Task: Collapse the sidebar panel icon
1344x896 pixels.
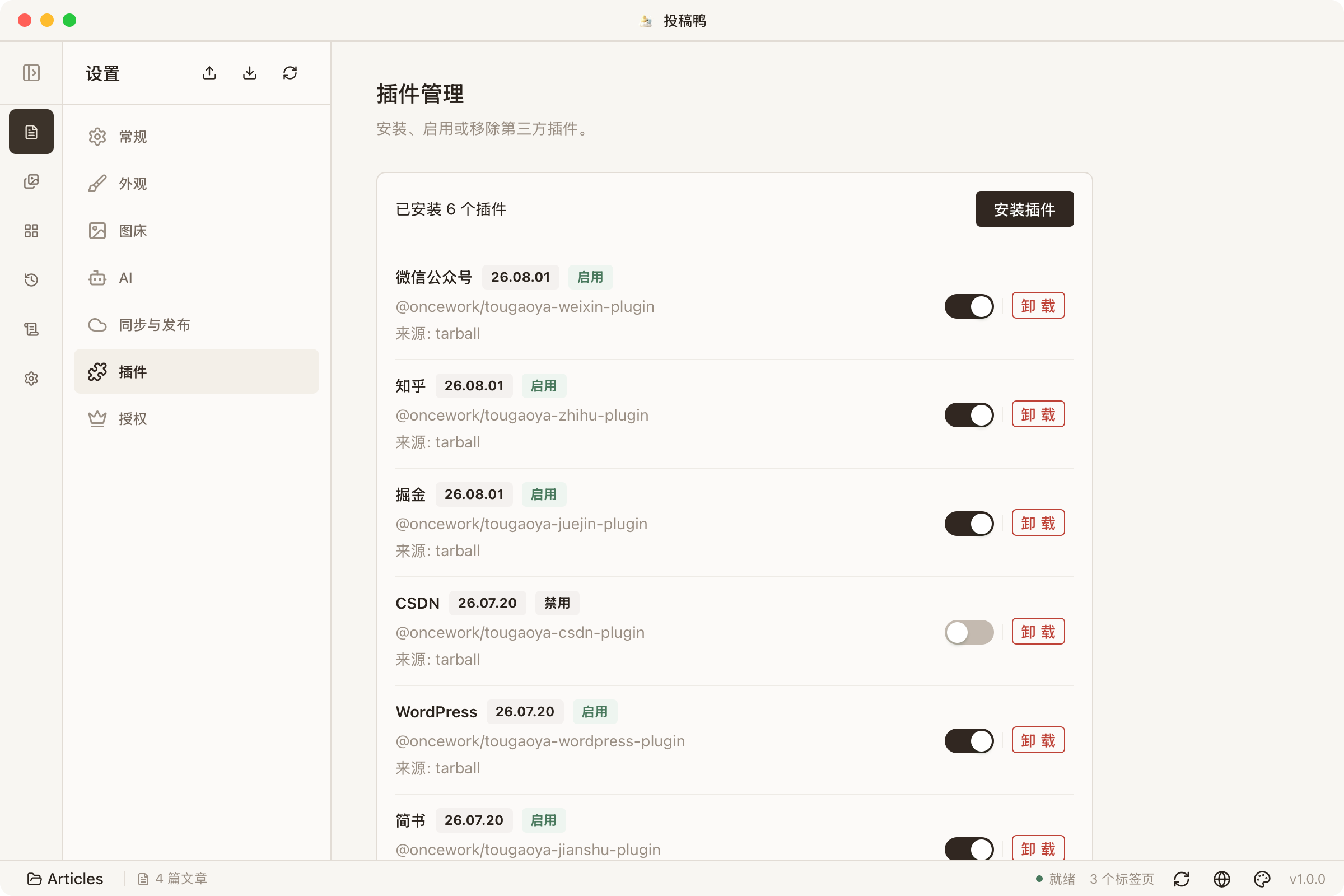Action: (31, 73)
